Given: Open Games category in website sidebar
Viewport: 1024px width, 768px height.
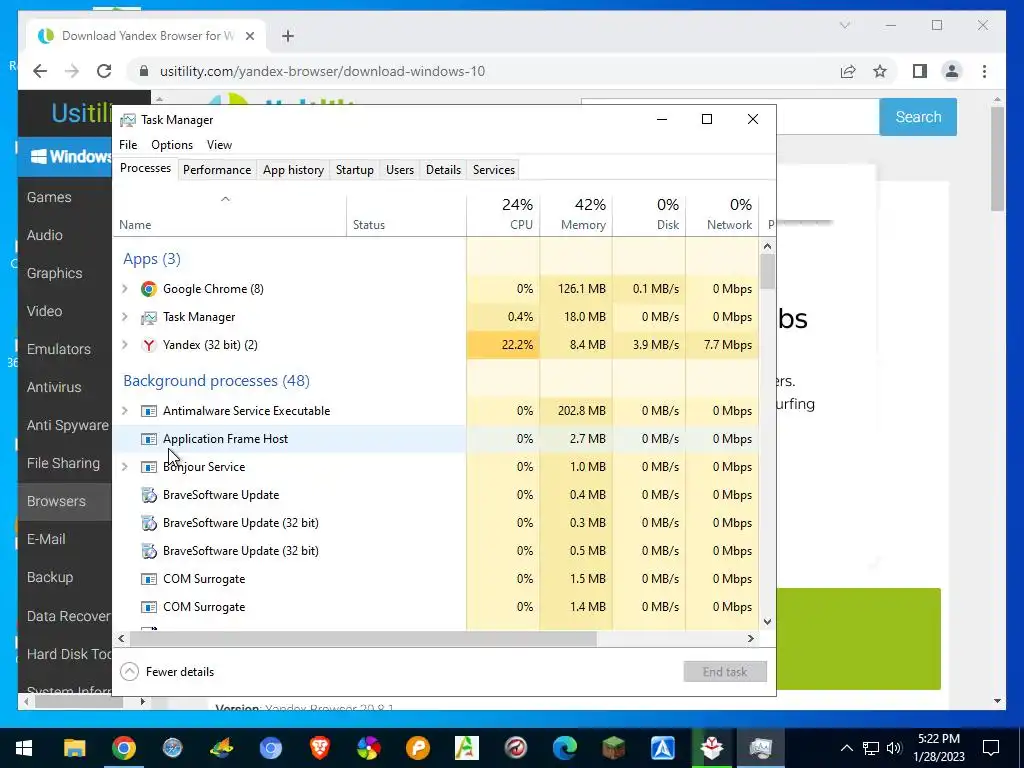Looking at the screenshot, I should [49, 197].
